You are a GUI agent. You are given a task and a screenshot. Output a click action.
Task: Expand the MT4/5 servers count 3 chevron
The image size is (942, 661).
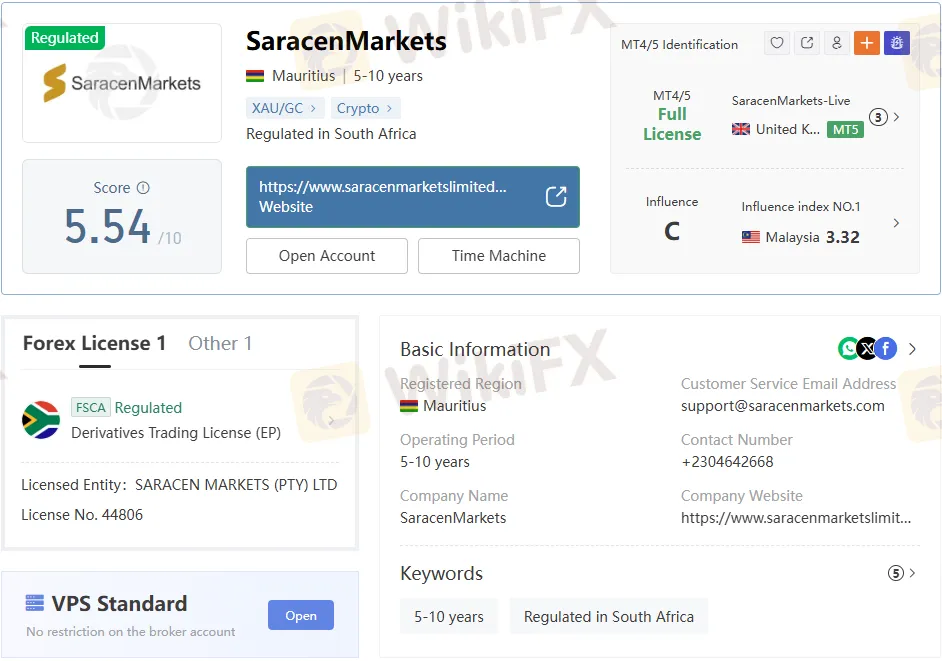(896, 117)
